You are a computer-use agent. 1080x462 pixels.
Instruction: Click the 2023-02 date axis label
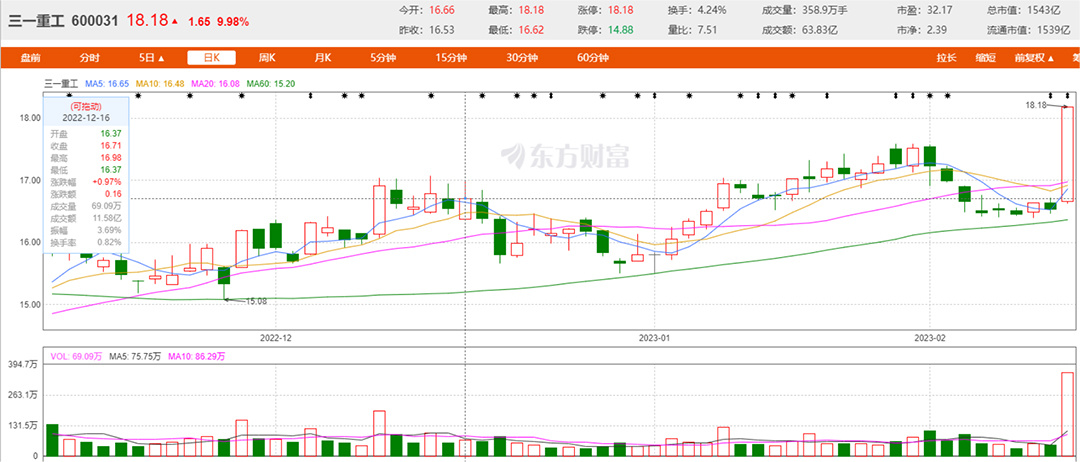931,338
